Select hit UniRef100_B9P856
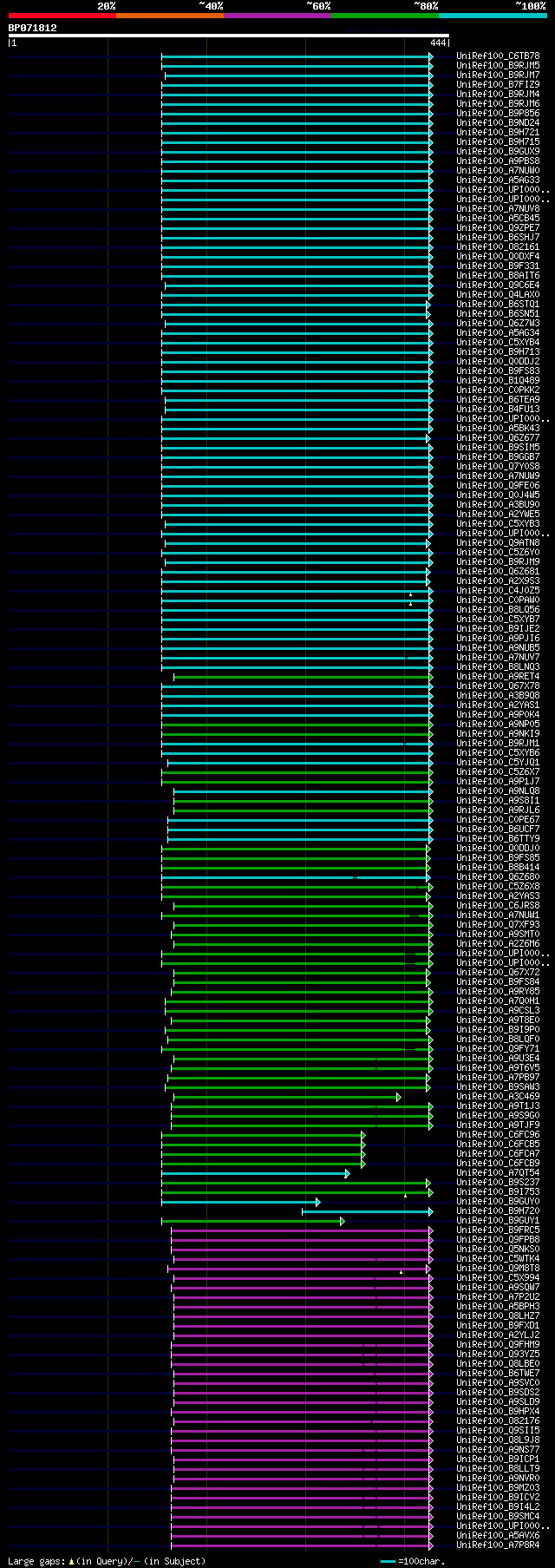Viewport: 555px width, 1568px height. pyautogui.click(x=498, y=114)
